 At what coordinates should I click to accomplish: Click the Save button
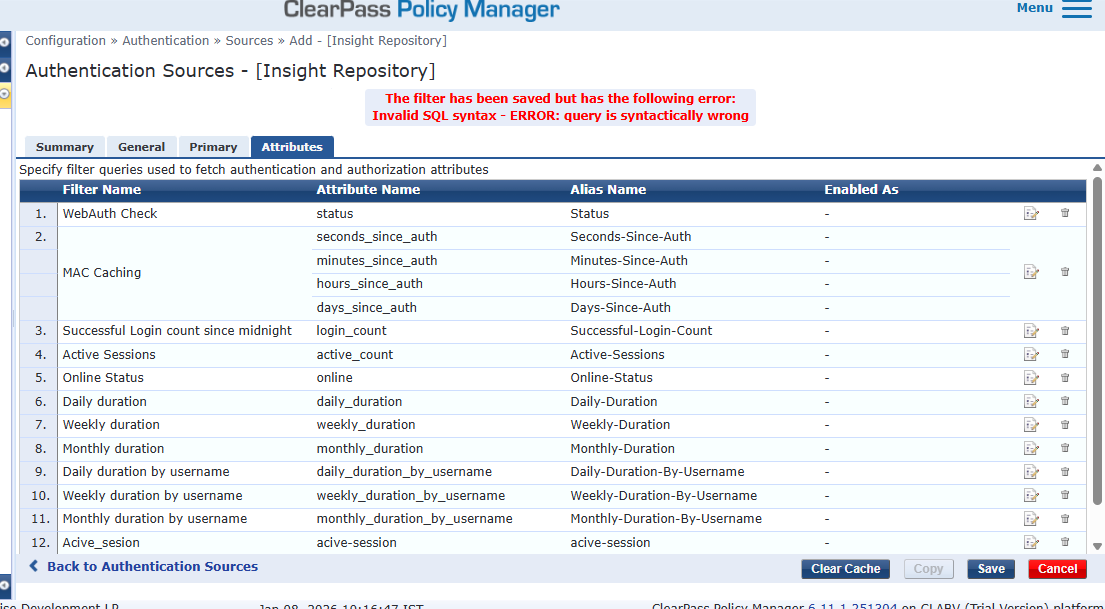coord(991,569)
